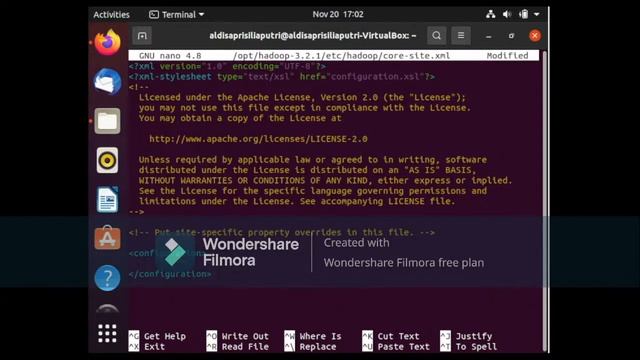
Task: Close the terminal window
Action: [x=535, y=36]
